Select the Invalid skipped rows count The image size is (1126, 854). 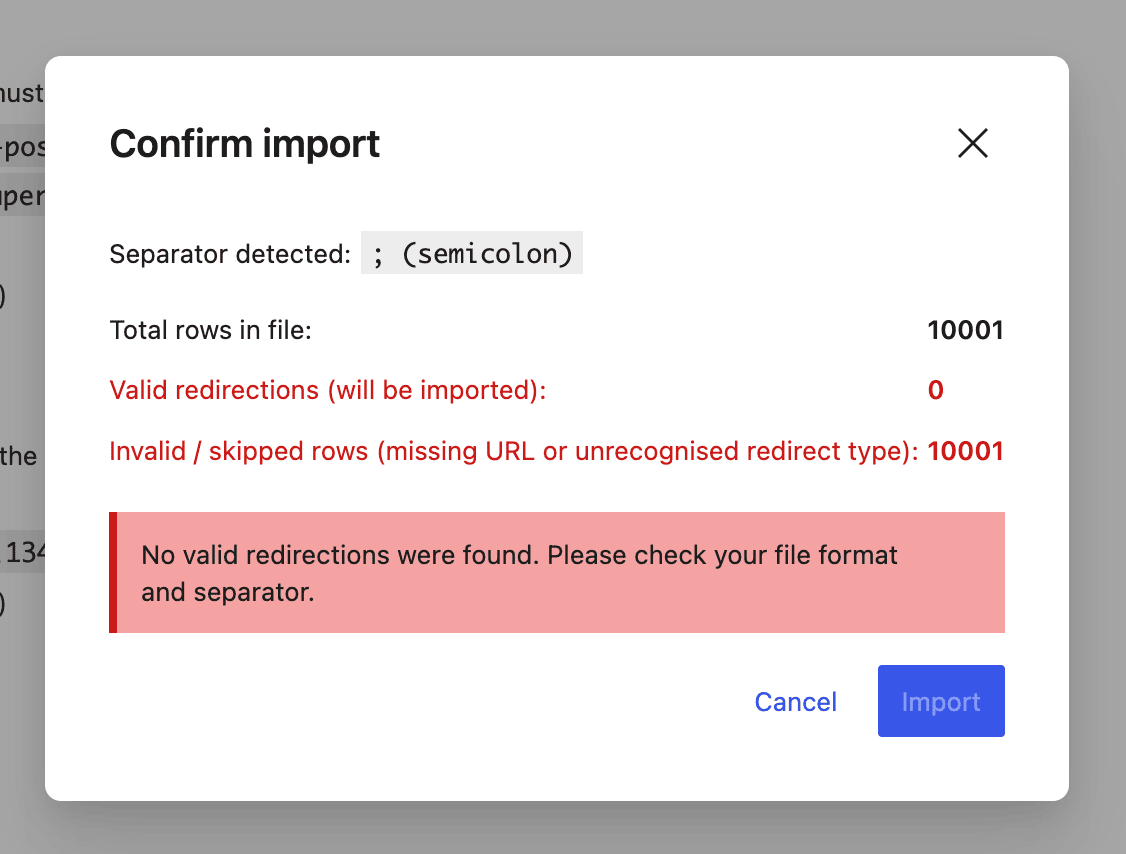point(966,451)
